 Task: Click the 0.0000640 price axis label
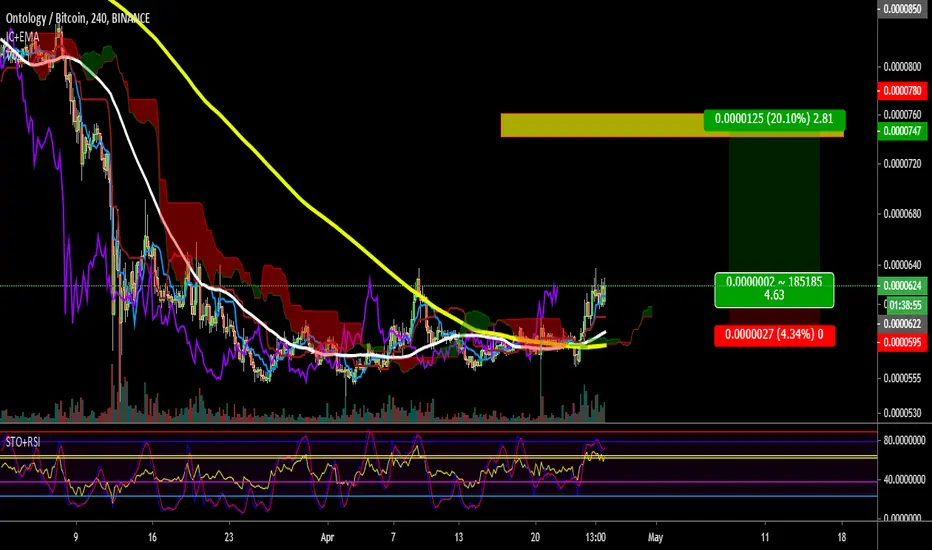click(902, 265)
